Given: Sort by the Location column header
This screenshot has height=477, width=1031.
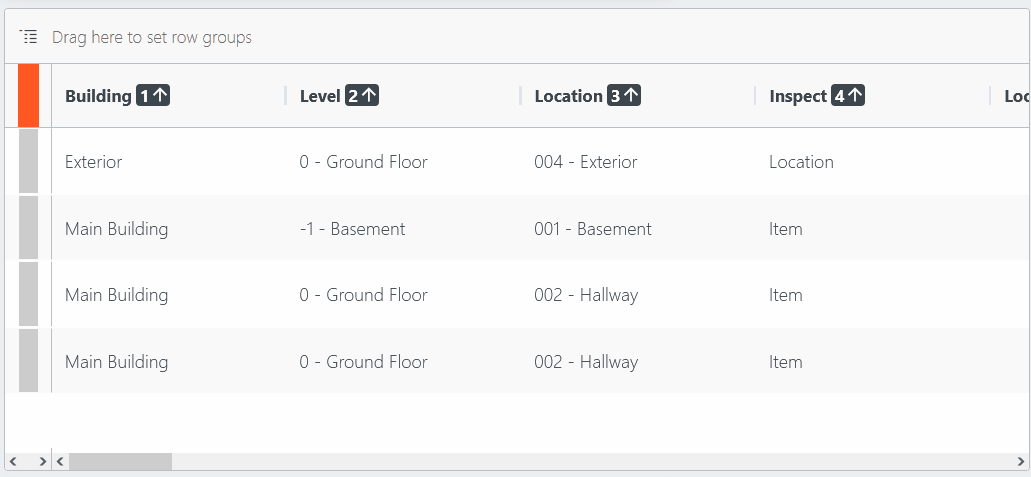Looking at the screenshot, I should coord(568,96).
